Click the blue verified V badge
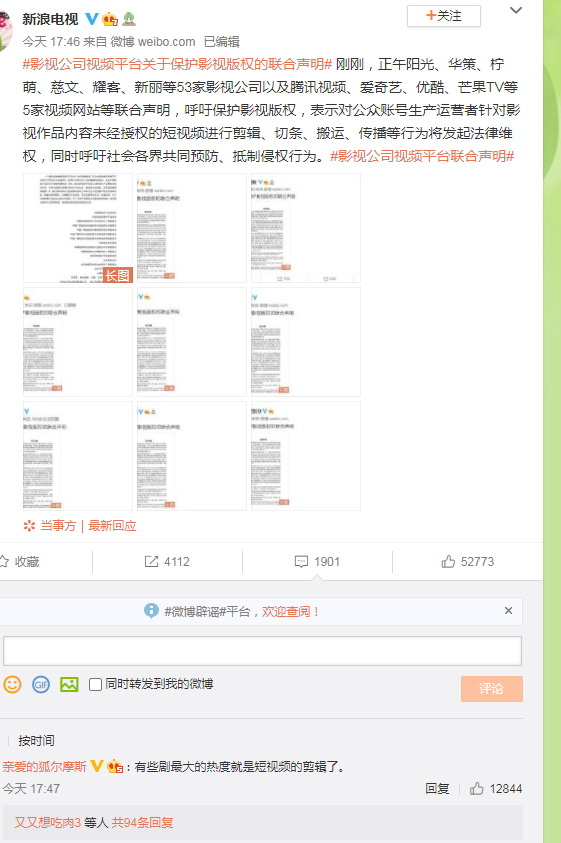Screen dimensions: 561x843 (92, 19)
